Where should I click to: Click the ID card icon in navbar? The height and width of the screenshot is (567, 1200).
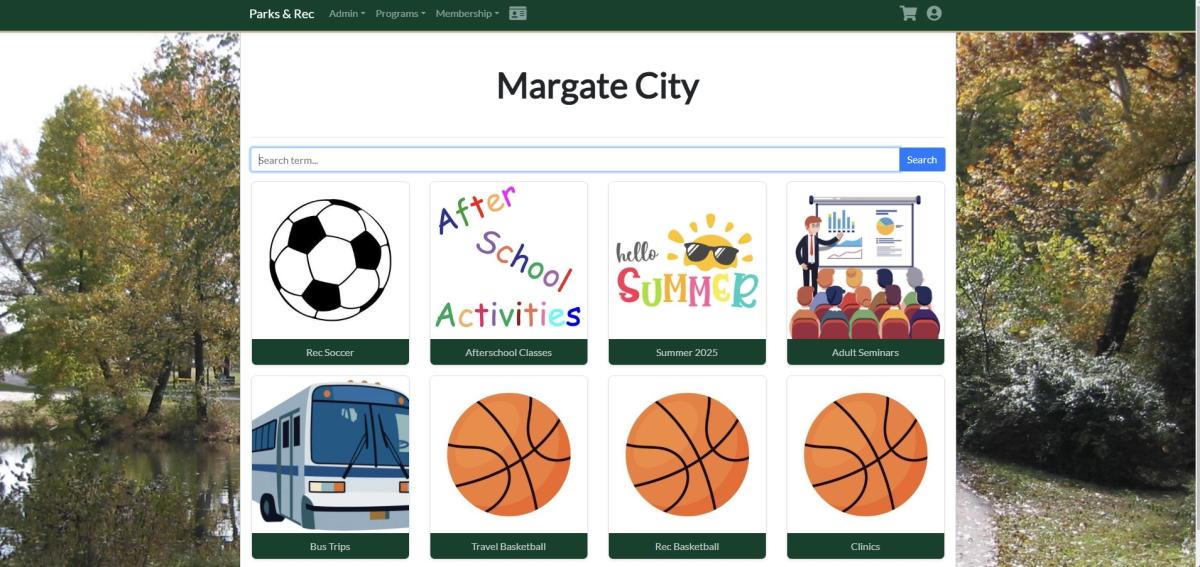[517, 13]
